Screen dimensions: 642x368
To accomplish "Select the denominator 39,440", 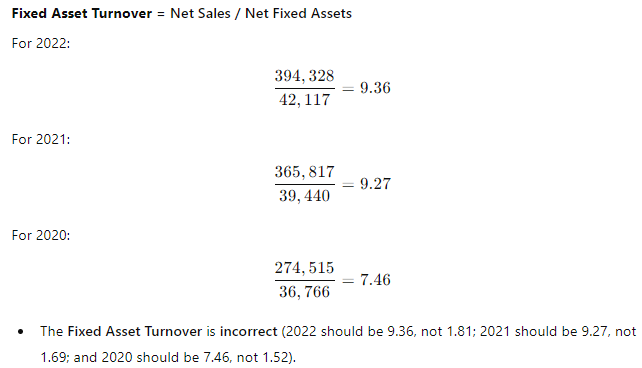I will (304, 196).
